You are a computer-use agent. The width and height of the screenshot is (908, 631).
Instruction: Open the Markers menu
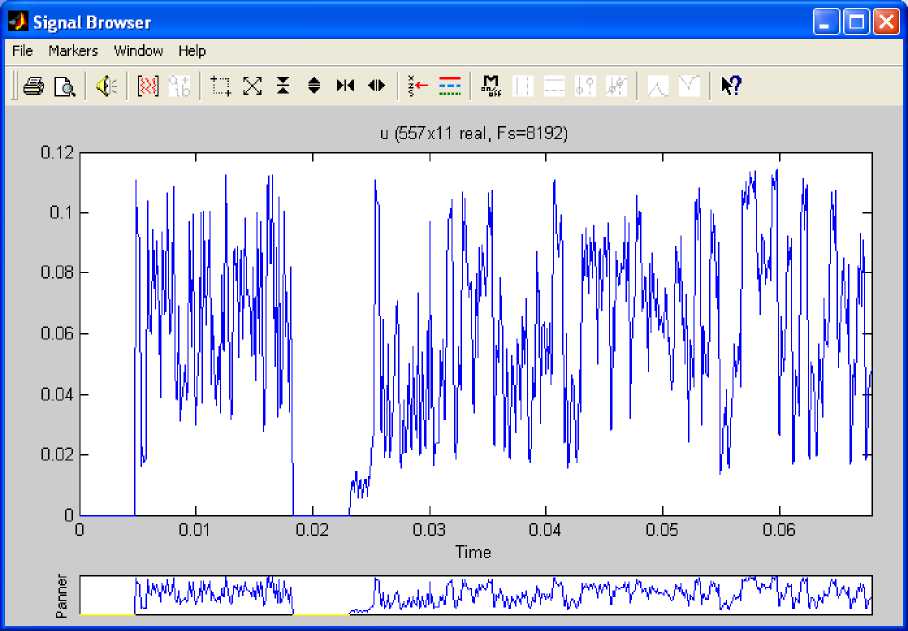click(x=73, y=51)
